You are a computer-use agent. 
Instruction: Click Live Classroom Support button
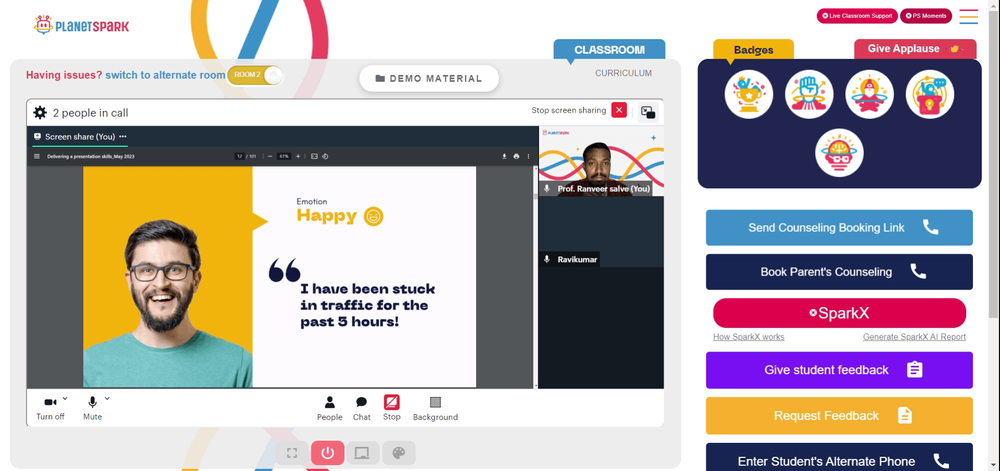(x=857, y=16)
